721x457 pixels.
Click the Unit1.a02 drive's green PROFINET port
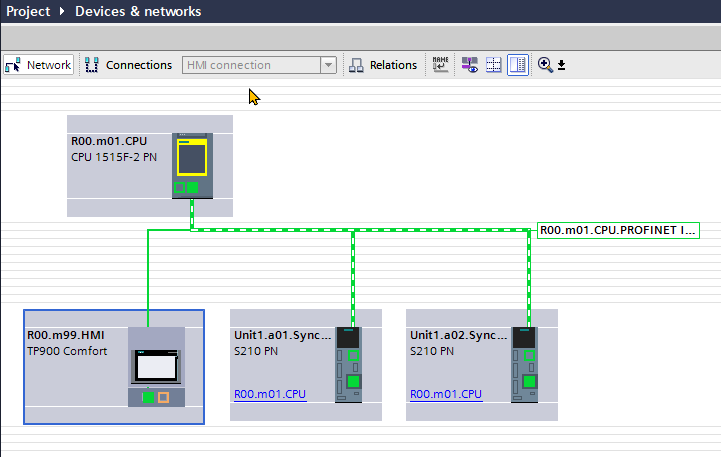click(529, 381)
